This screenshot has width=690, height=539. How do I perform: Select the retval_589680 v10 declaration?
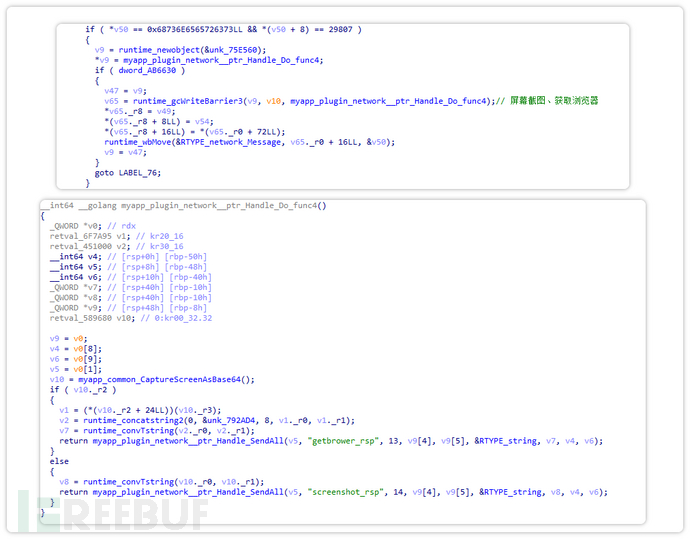click(x=88, y=318)
